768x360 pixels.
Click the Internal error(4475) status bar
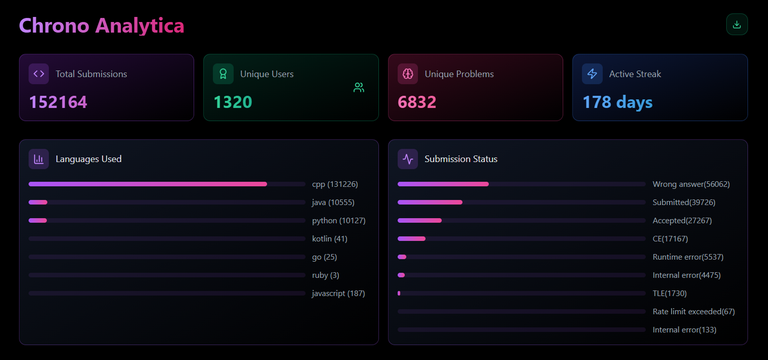pos(522,275)
